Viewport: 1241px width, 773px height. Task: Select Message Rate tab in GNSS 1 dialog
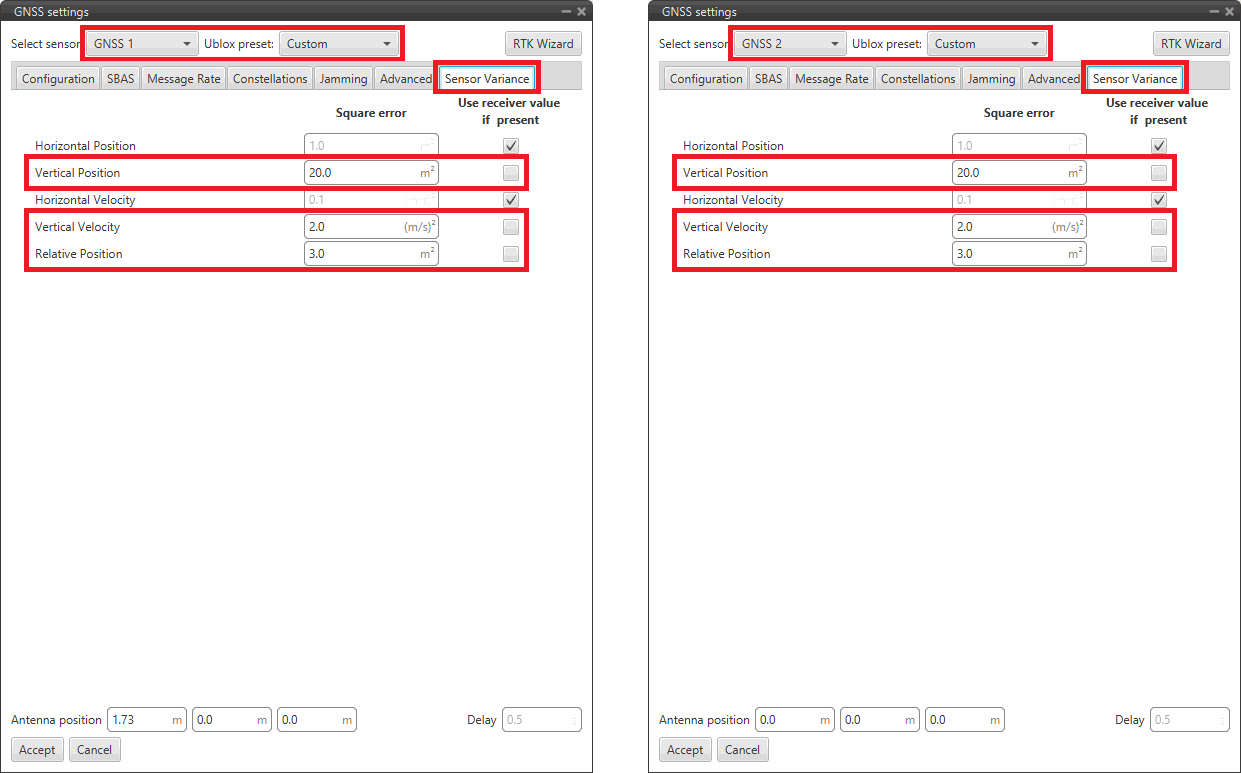point(184,79)
